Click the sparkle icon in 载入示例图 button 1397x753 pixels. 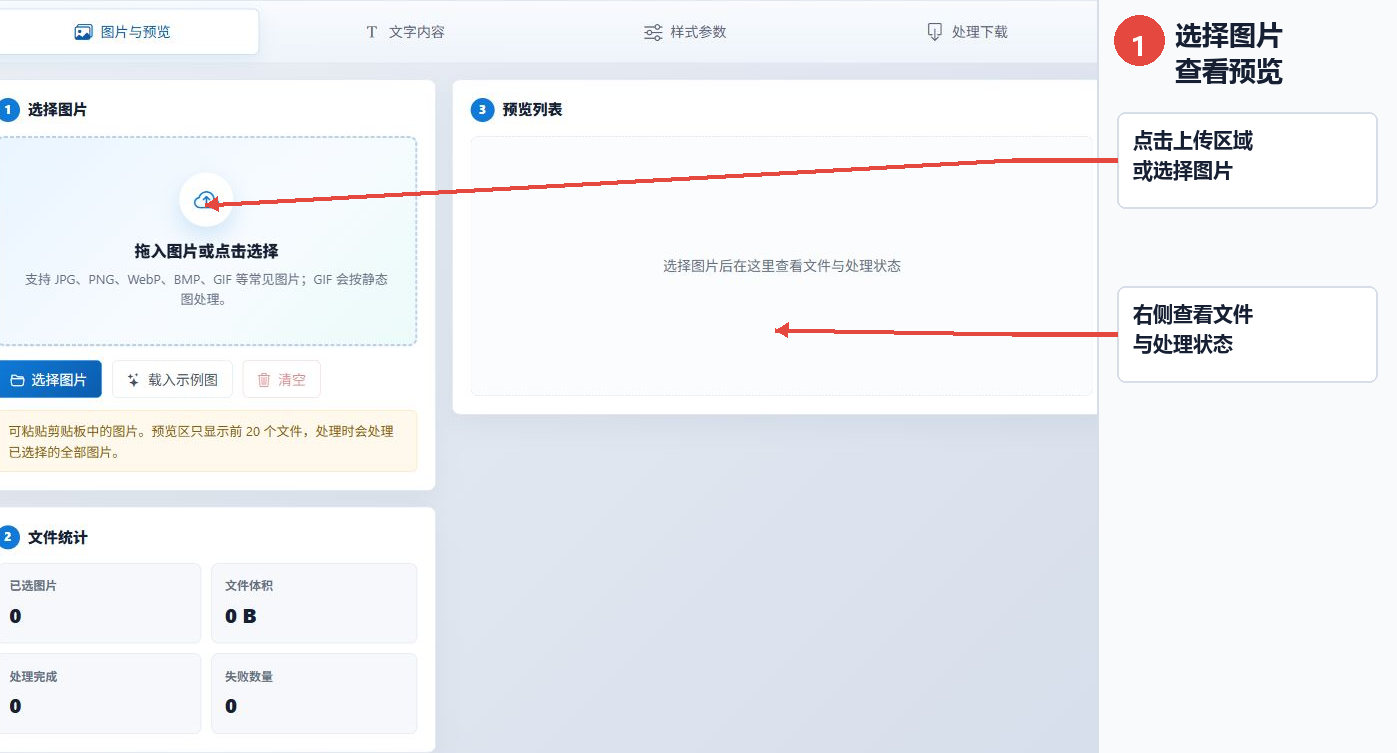pos(134,380)
